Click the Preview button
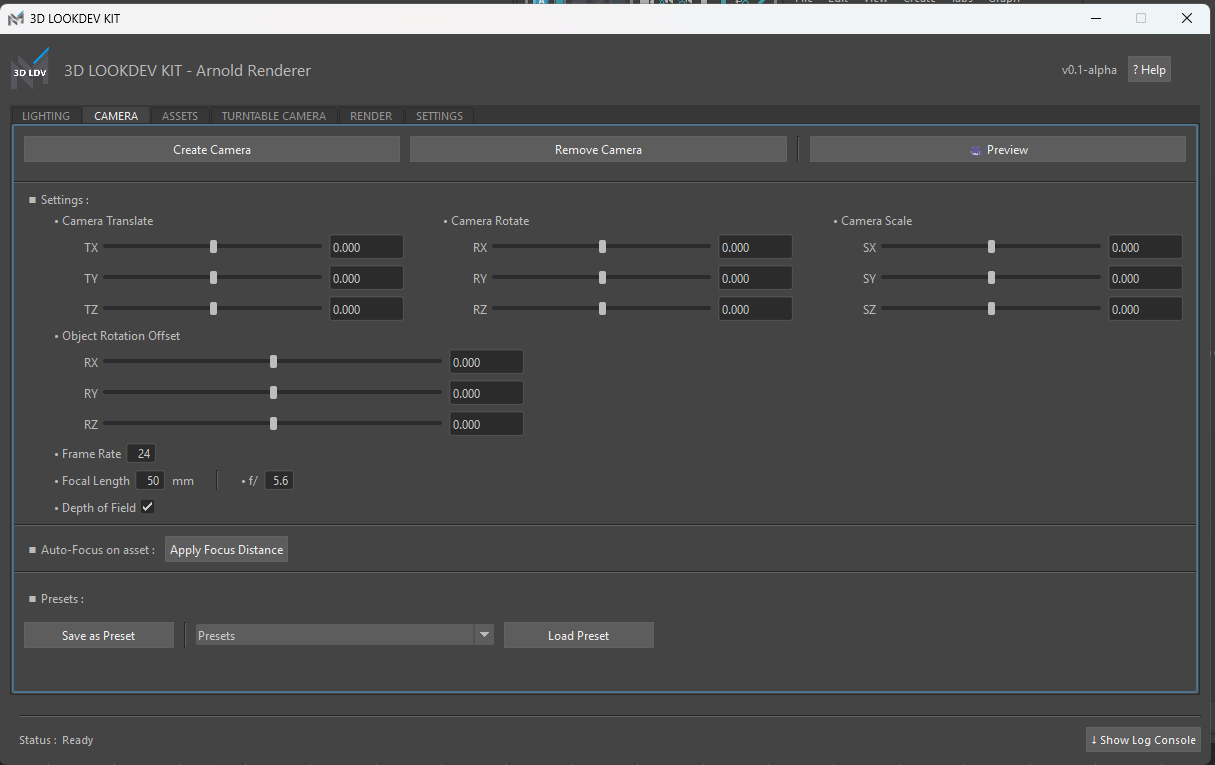The height and width of the screenshot is (765, 1215). (998, 150)
